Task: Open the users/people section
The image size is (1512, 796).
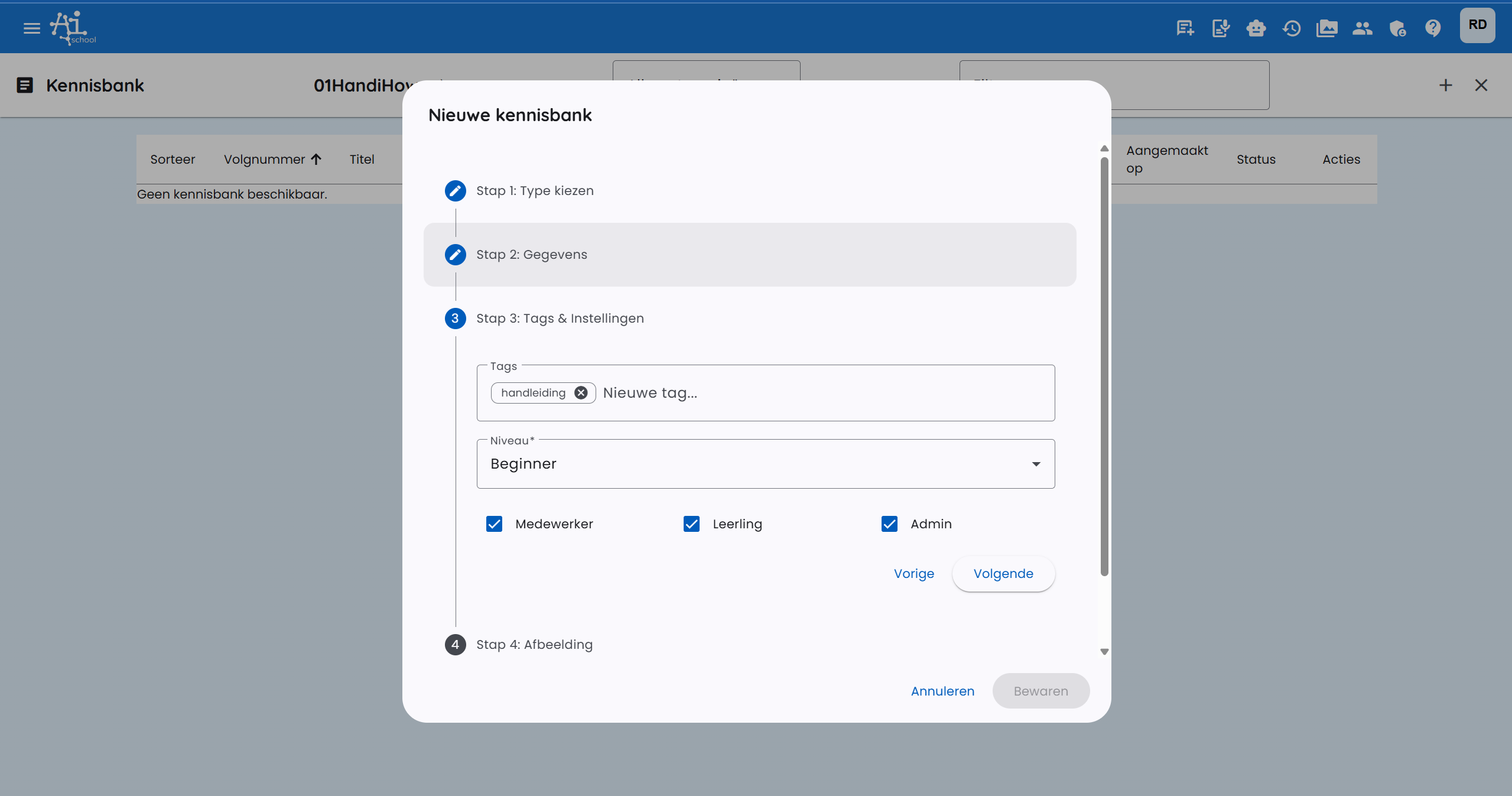Action: pos(1363,28)
